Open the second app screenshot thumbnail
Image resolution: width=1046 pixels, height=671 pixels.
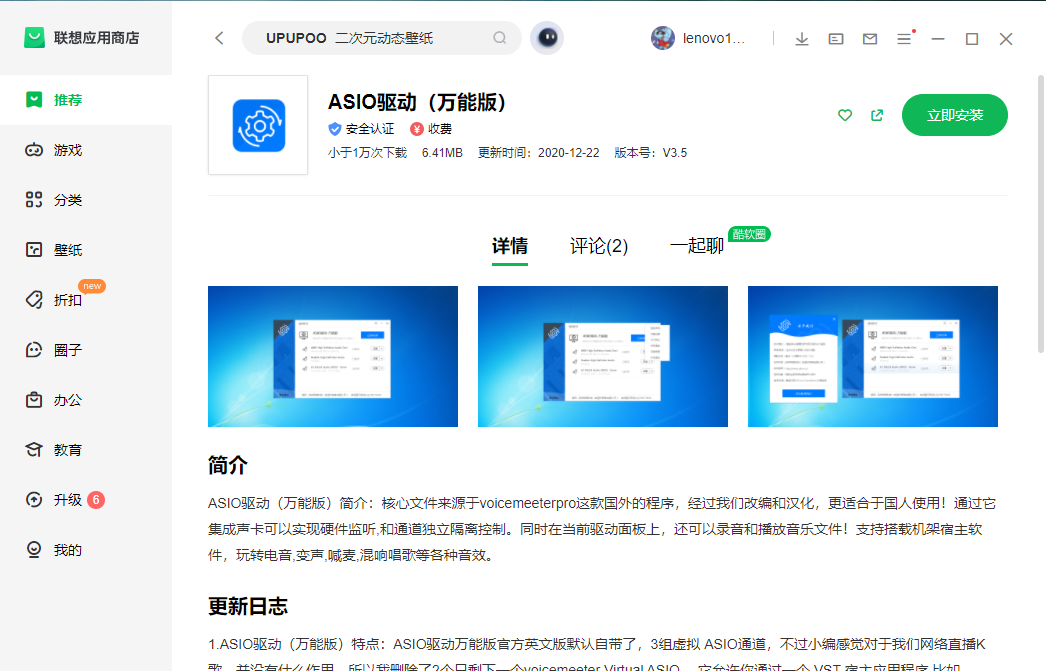pyautogui.click(x=602, y=356)
